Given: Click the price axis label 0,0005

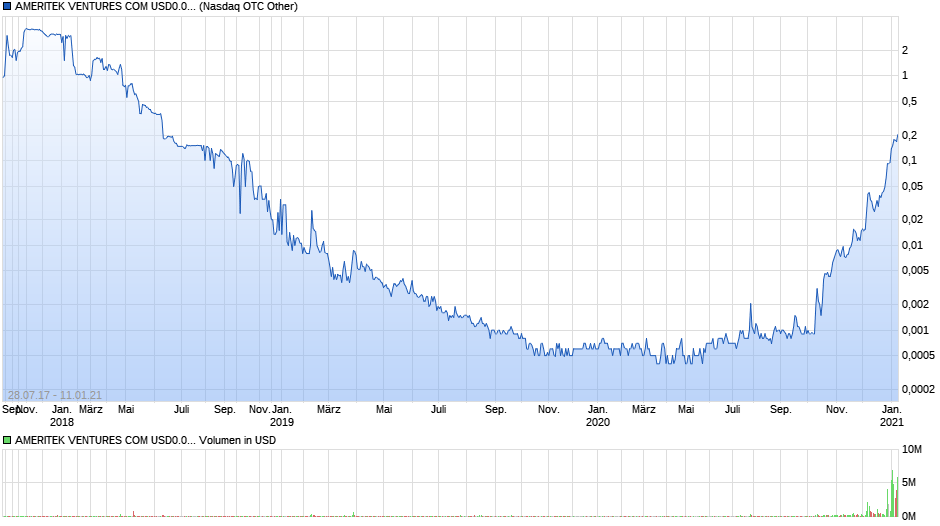Looking at the screenshot, I should point(918,355).
